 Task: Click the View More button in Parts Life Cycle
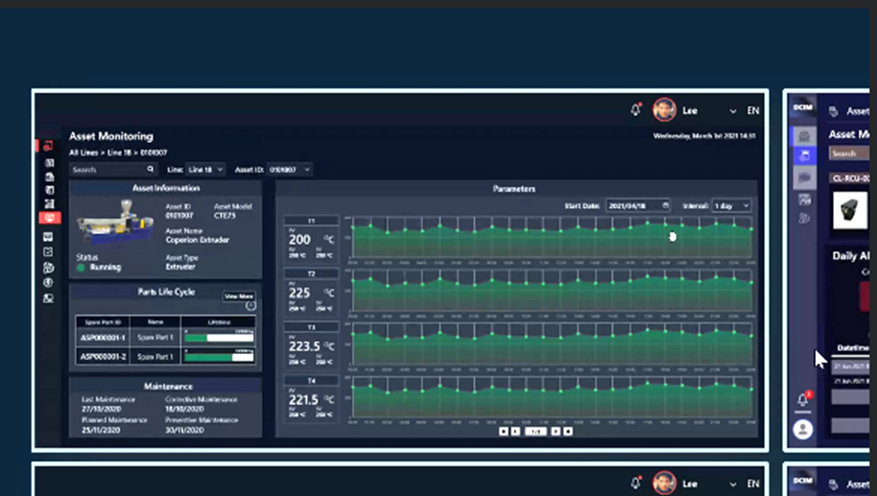pyautogui.click(x=238, y=296)
